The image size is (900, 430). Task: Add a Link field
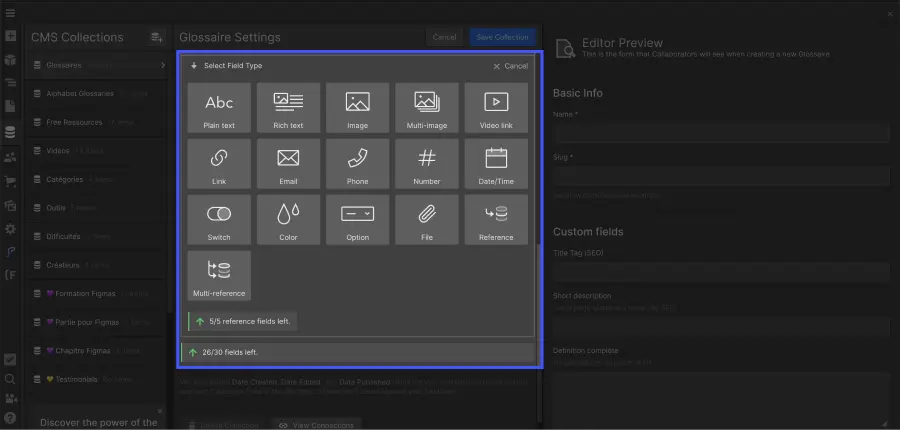pos(219,164)
